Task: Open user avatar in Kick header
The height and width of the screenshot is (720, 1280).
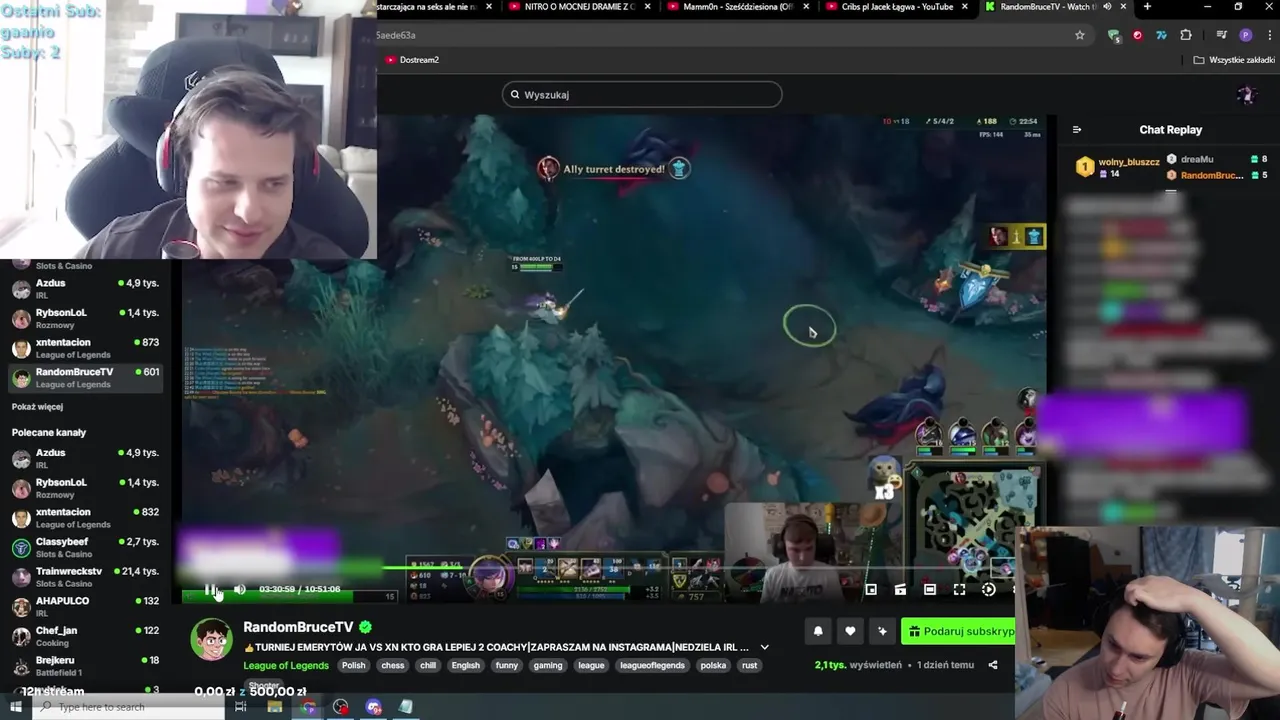Action: tap(1246, 95)
